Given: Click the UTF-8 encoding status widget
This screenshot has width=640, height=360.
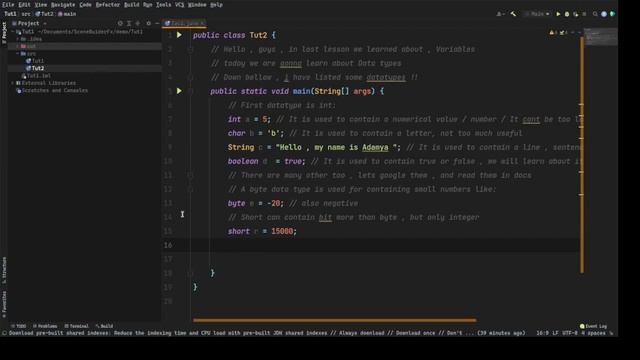Looking at the screenshot, I should click(570, 333).
